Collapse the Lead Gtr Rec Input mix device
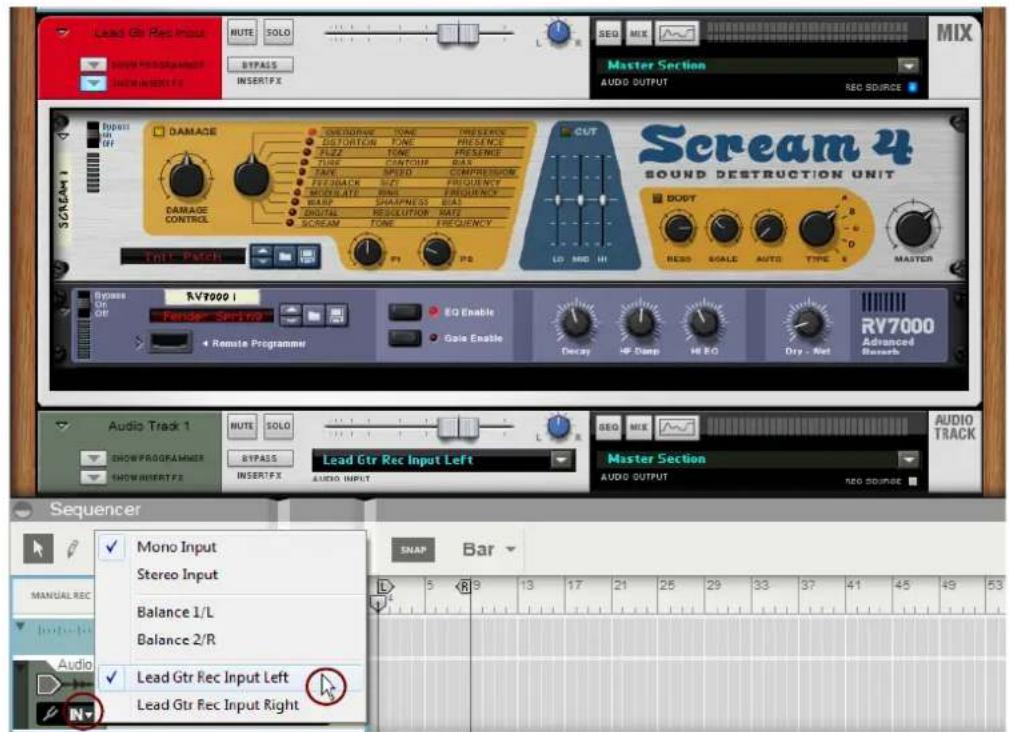Viewport: 1009px width, 732px height. (62, 32)
